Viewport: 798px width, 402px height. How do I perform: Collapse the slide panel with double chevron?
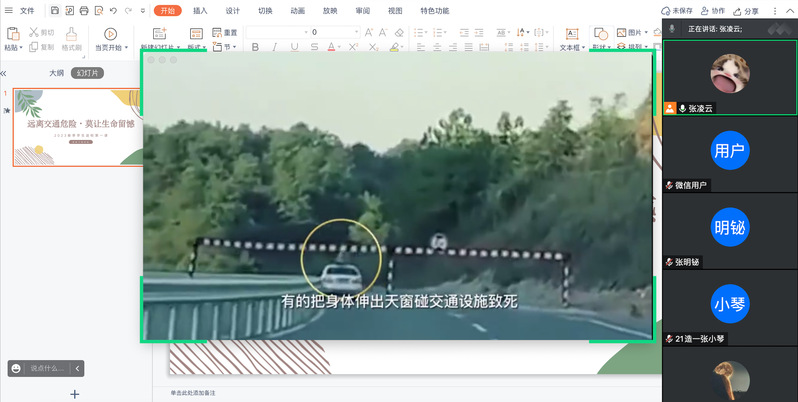click(4, 73)
